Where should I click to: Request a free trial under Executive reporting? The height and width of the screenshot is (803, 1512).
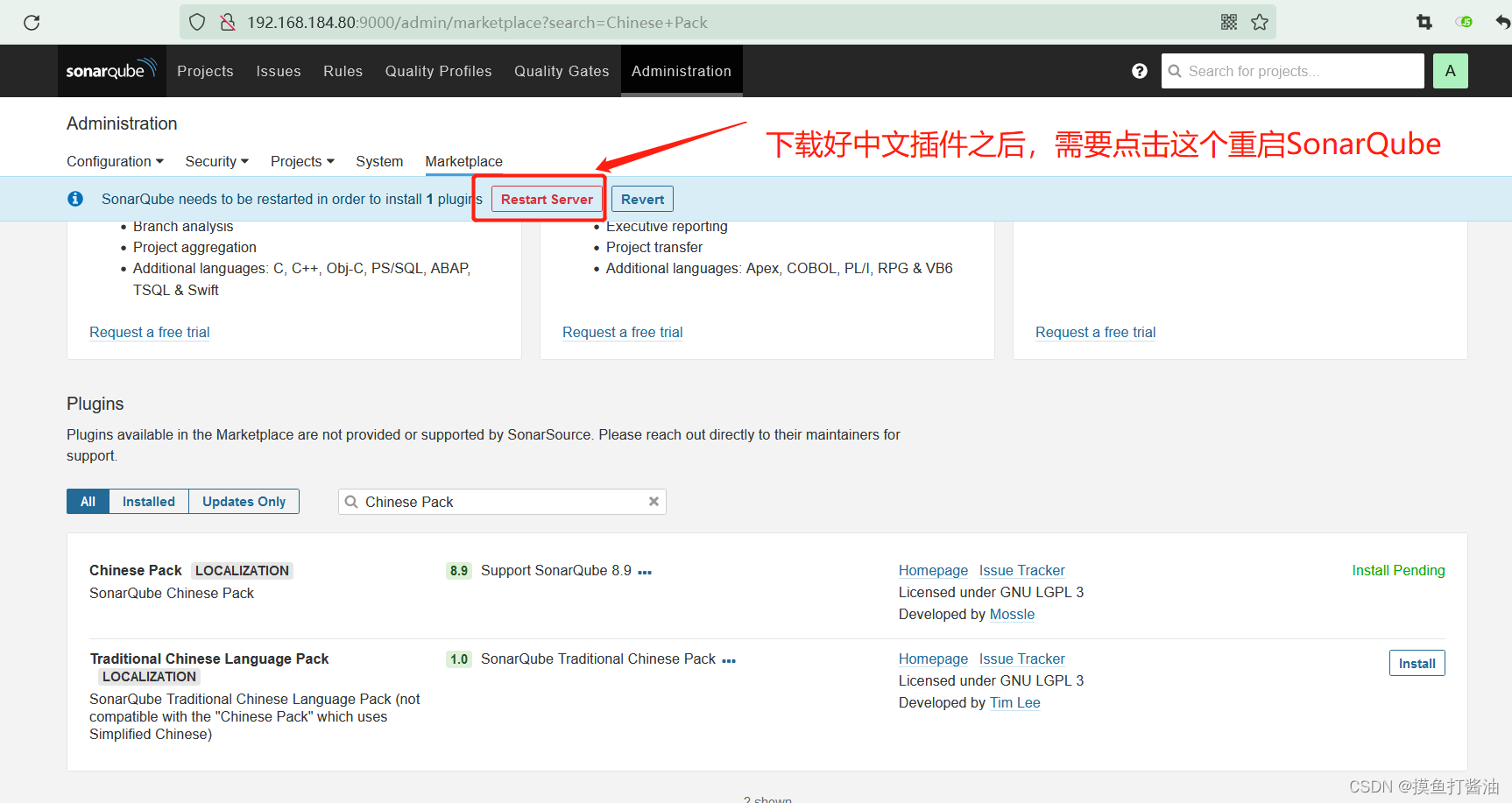pyautogui.click(x=623, y=332)
